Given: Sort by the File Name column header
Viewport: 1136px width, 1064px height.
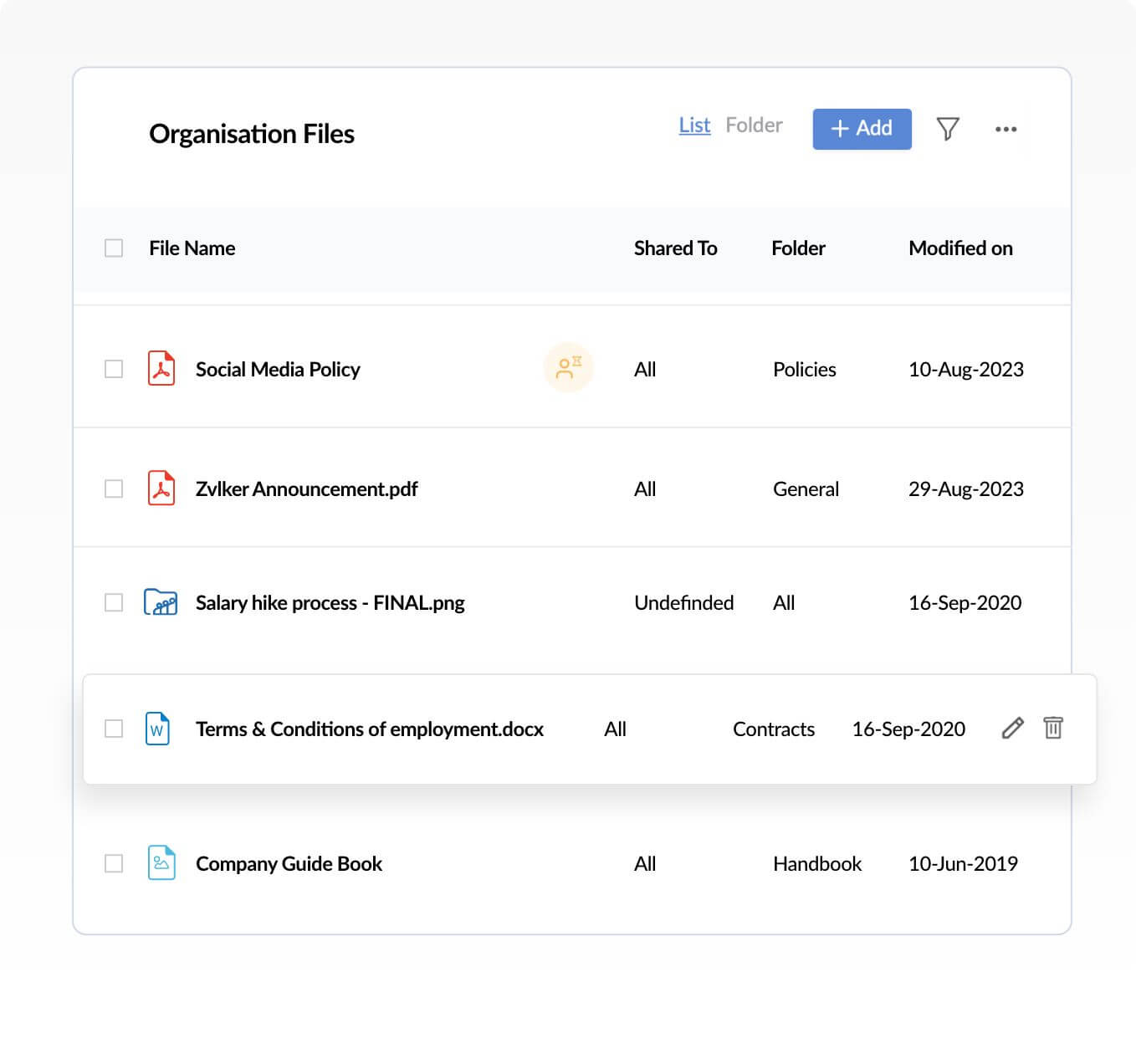Looking at the screenshot, I should tap(192, 248).
